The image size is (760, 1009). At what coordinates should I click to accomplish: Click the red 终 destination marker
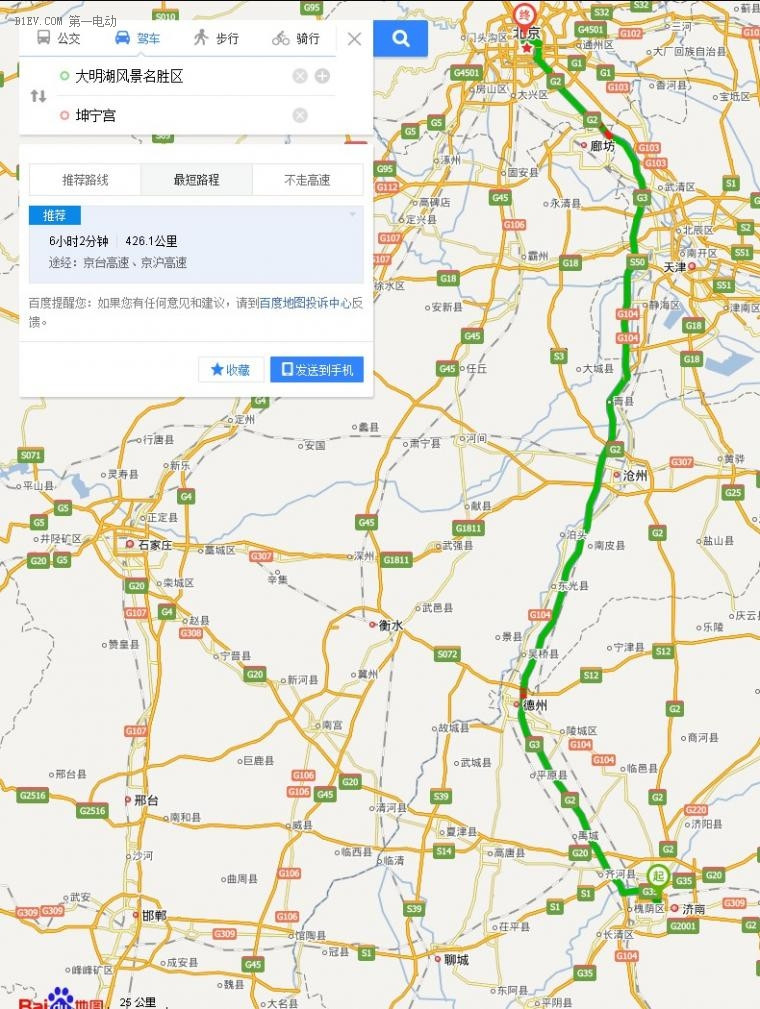point(526,15)
